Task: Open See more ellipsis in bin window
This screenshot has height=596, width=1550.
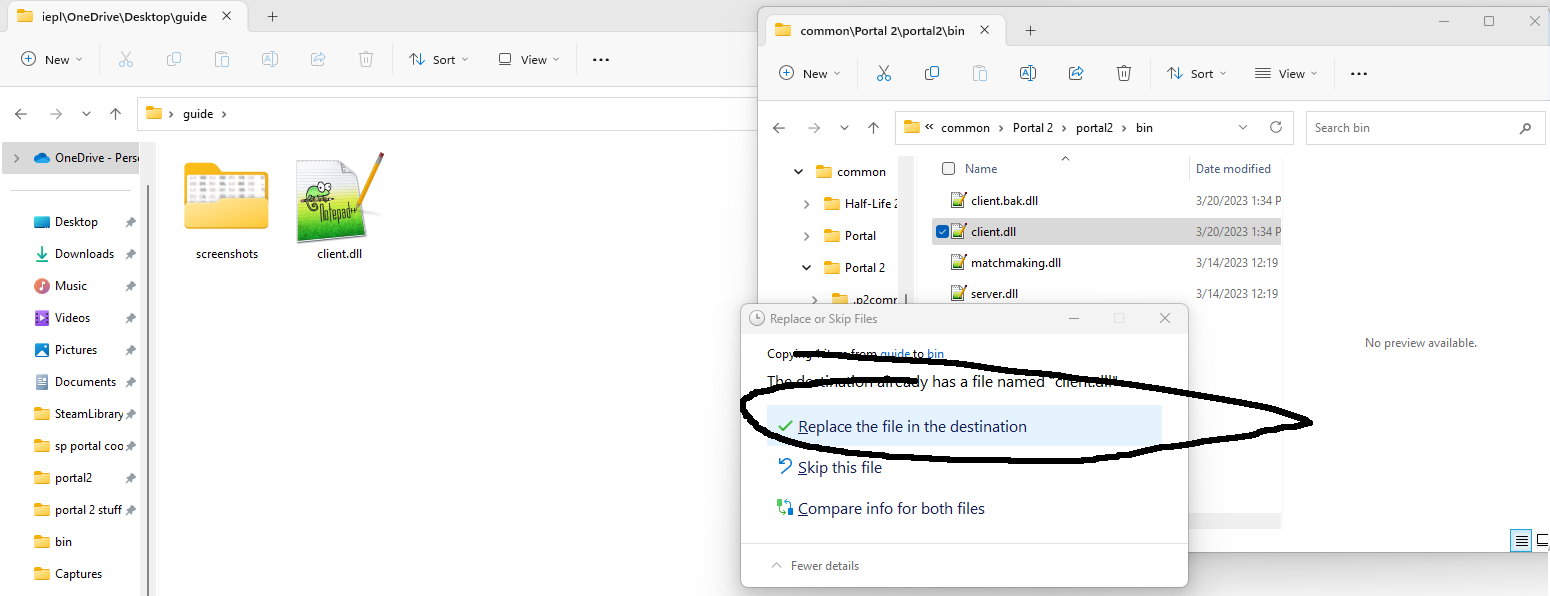Action: [1358, 73]
